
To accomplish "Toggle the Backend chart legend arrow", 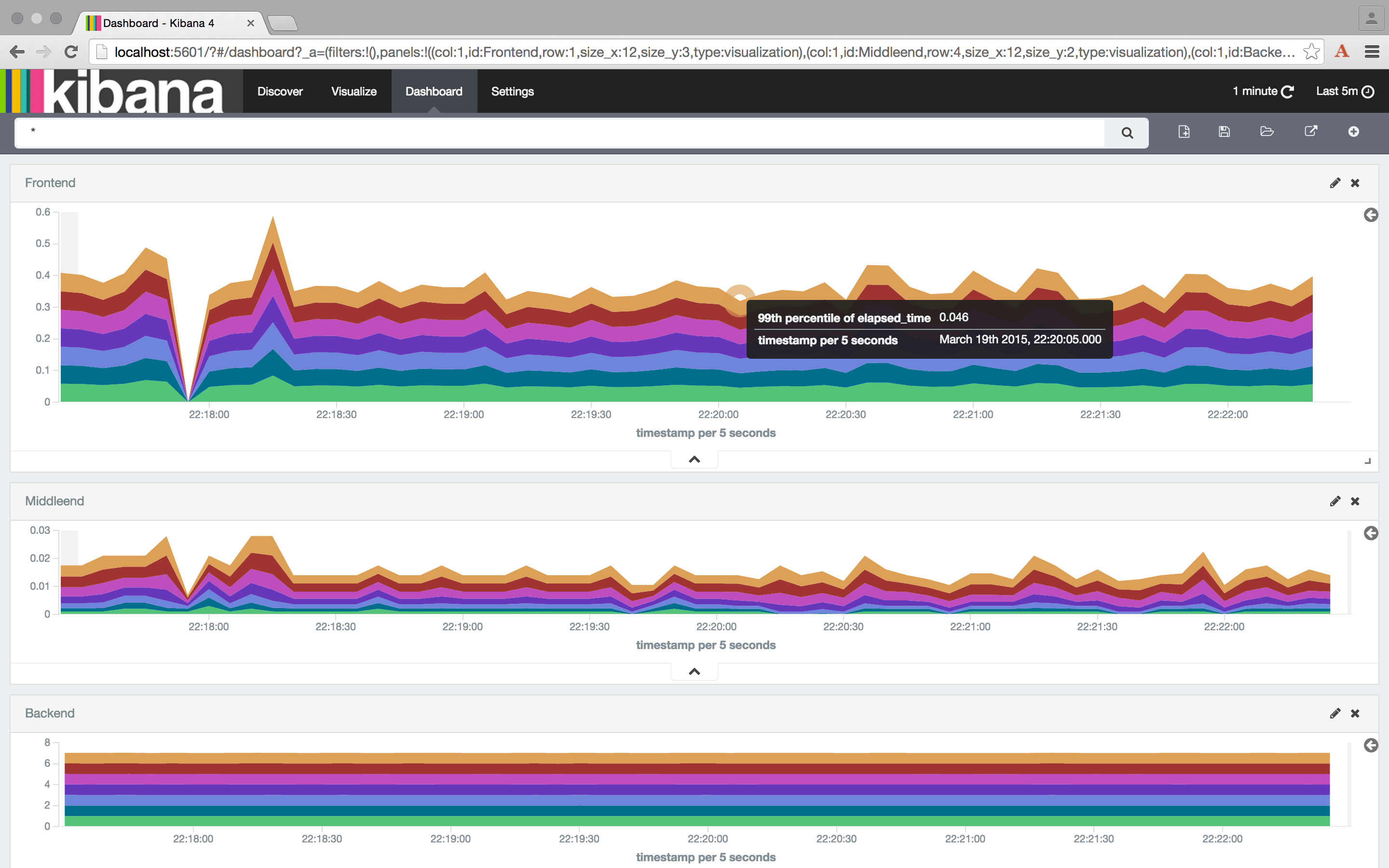I will click(1371, 745).
